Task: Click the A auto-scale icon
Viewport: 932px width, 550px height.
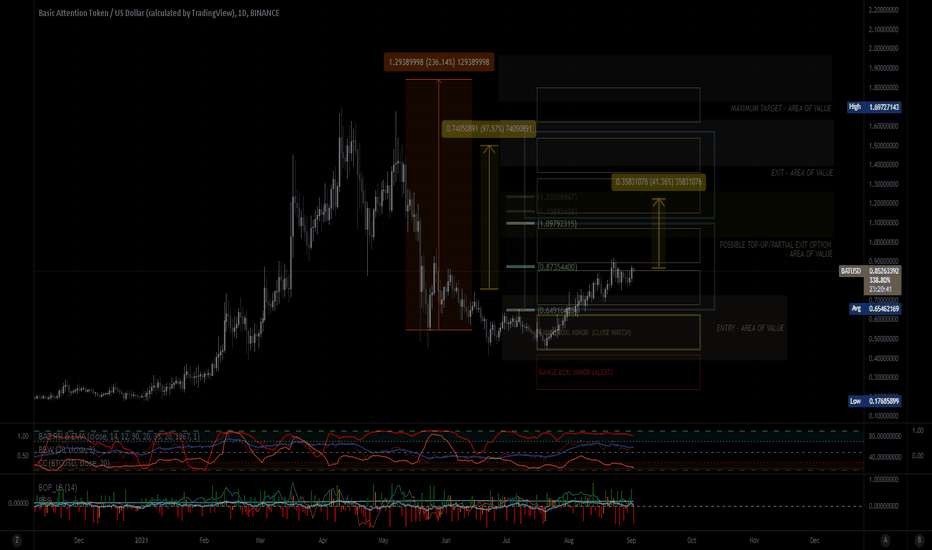Action: (x=885, y=540)
